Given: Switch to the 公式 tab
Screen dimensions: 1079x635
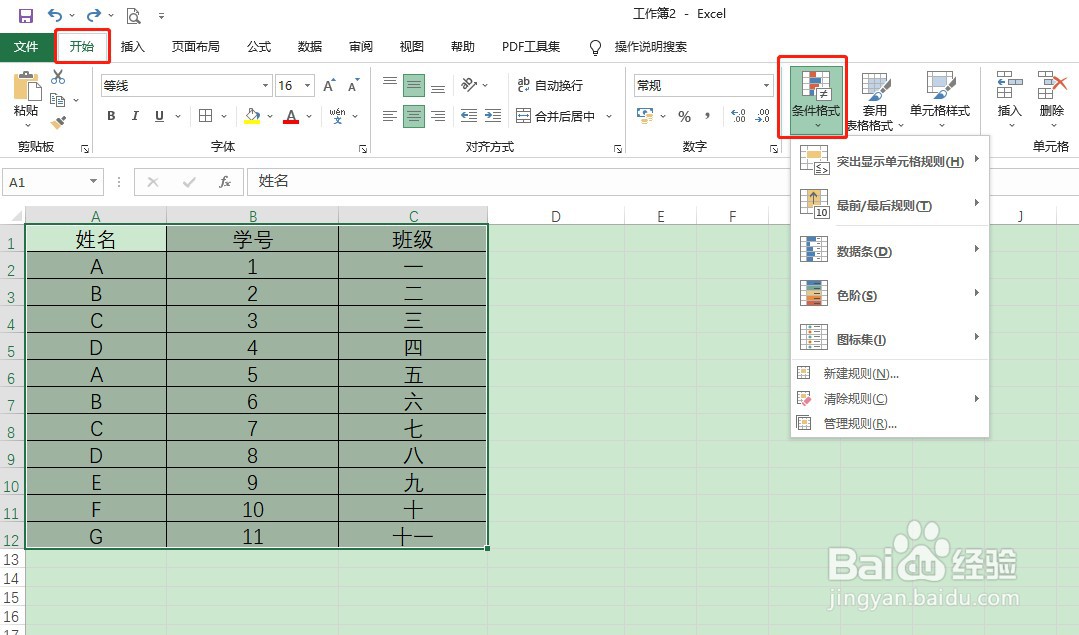Looking at the screenshot, I should (x=259, y=46).
